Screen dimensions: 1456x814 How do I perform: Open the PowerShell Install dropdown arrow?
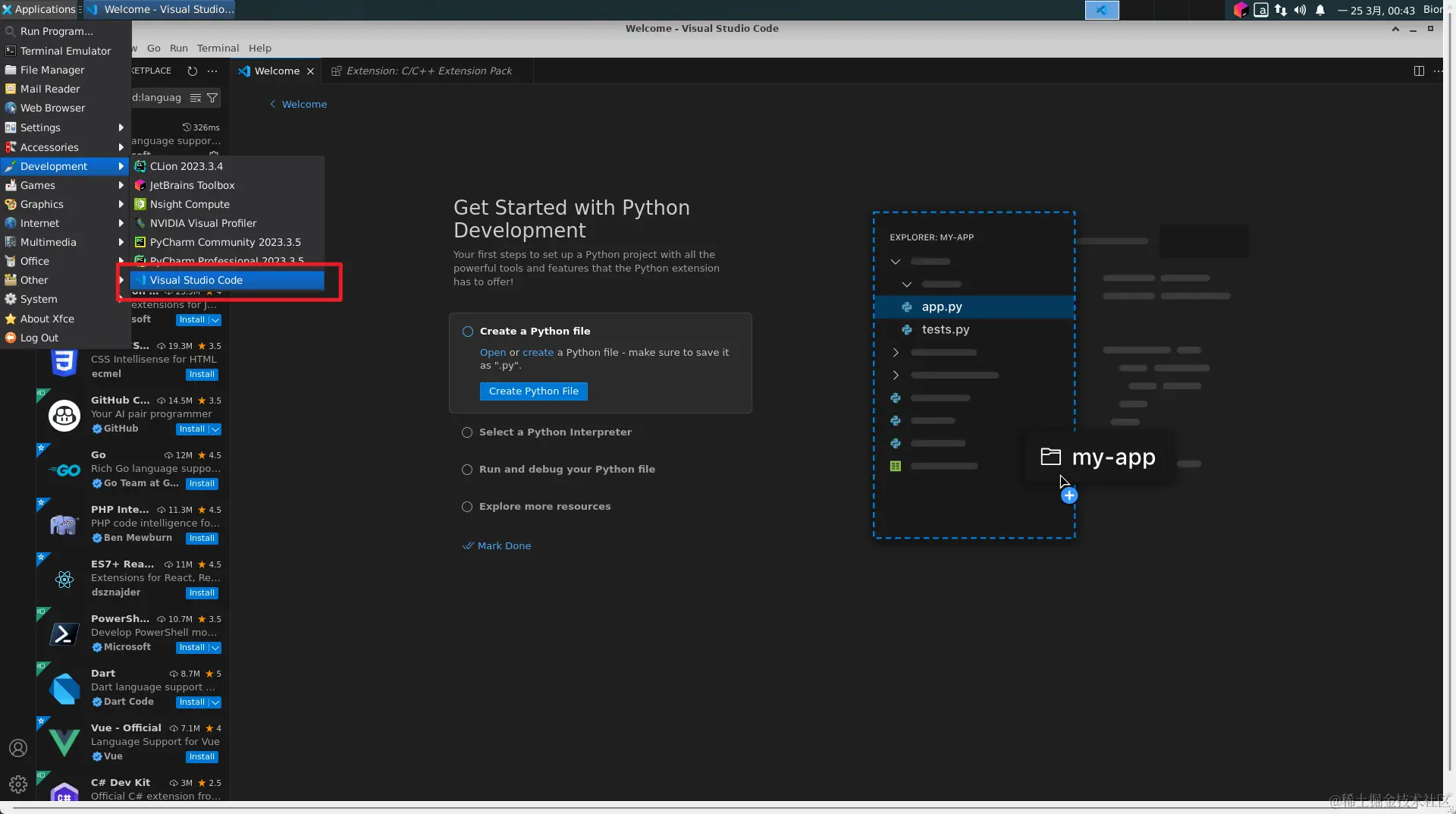coord(215,648)
